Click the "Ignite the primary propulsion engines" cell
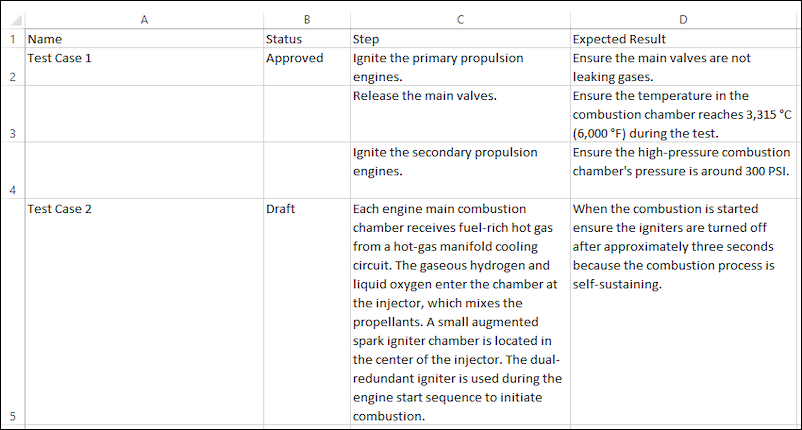This screenshot has height=430, width=802. [460, 66]
